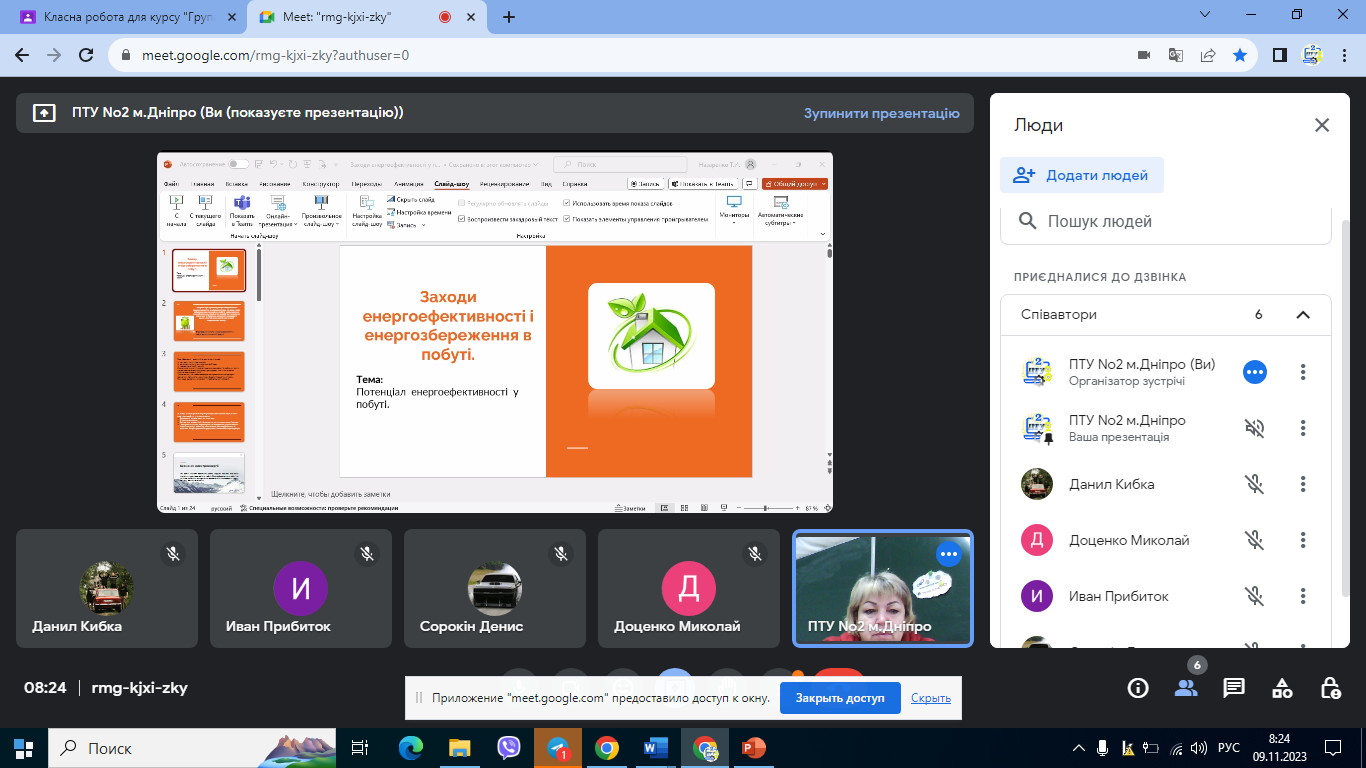Click the Запись button in PowerPoint header
The height and width of the screenshot is (768, 1366).
pyautogui.click(x=646, y=184)
